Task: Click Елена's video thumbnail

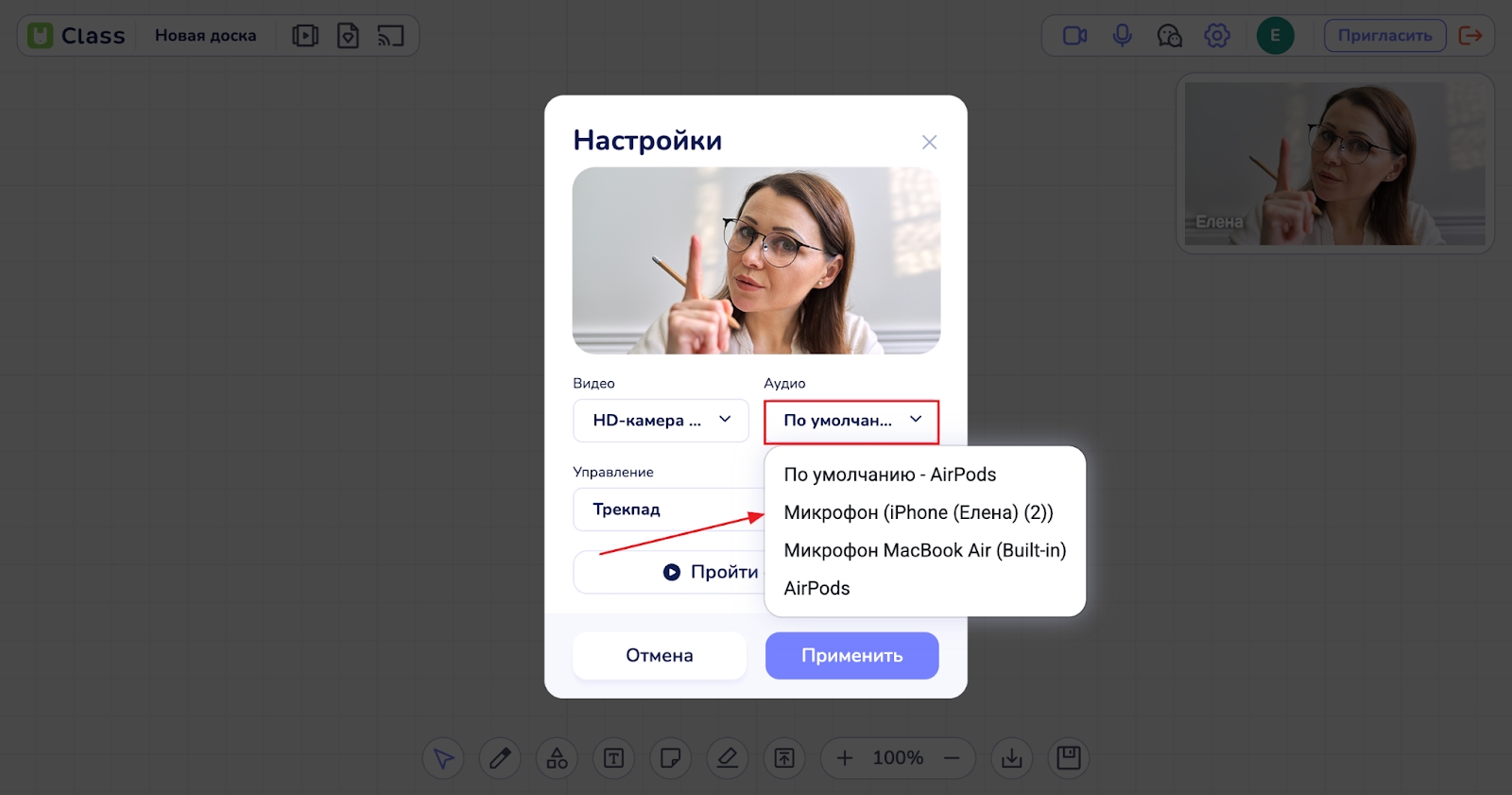Action: [1334, 164]
